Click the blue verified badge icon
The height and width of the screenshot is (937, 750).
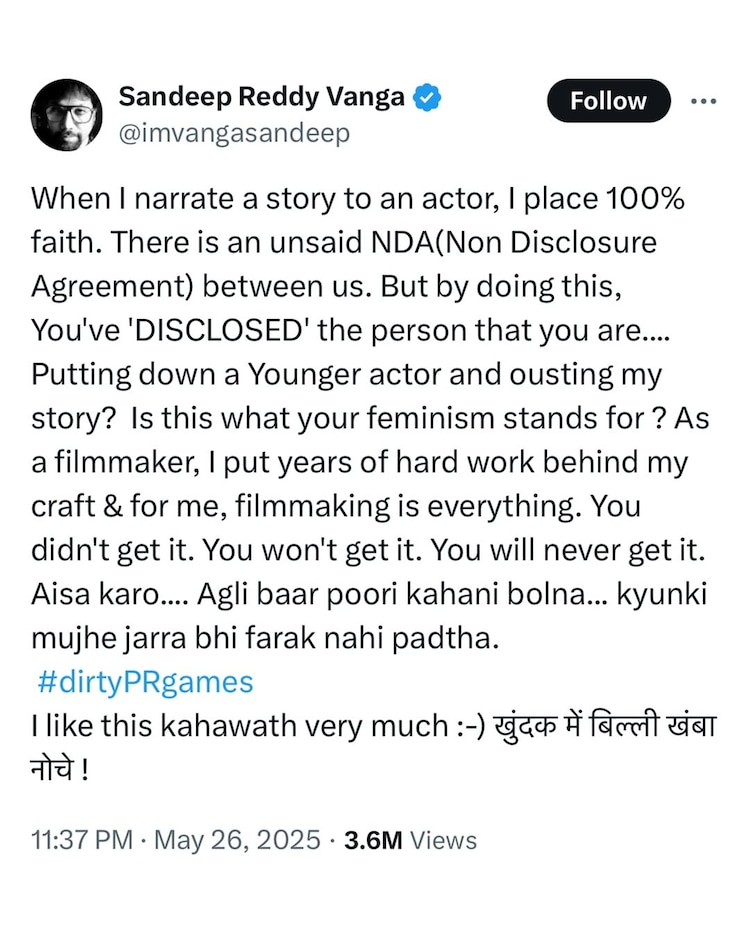pos(429,98)
